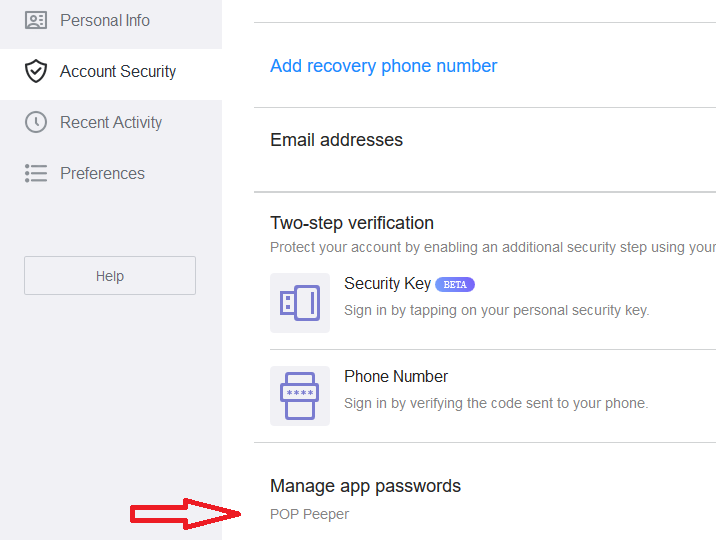Viewport: 716px width, 540px height.
Task: Choose the Phone Number verification option
Action: click(493, 396)
